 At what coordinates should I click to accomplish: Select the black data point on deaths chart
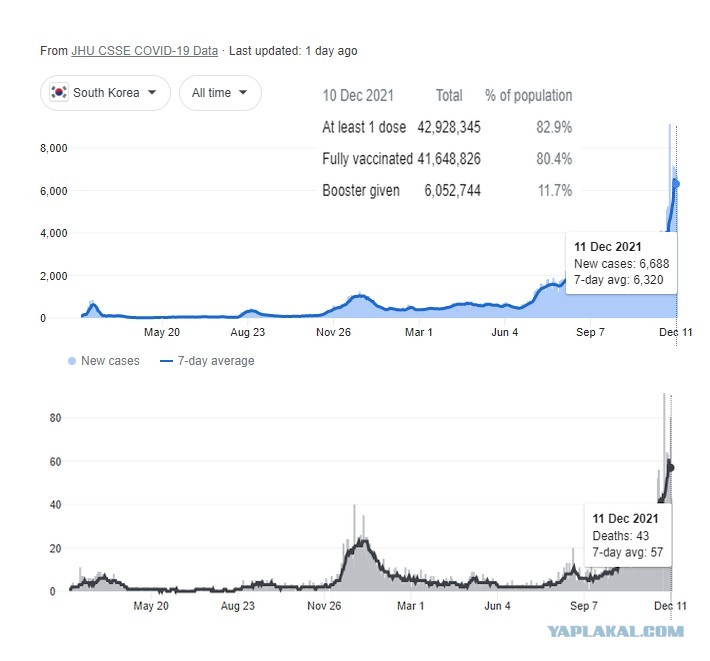click(671, 468)
